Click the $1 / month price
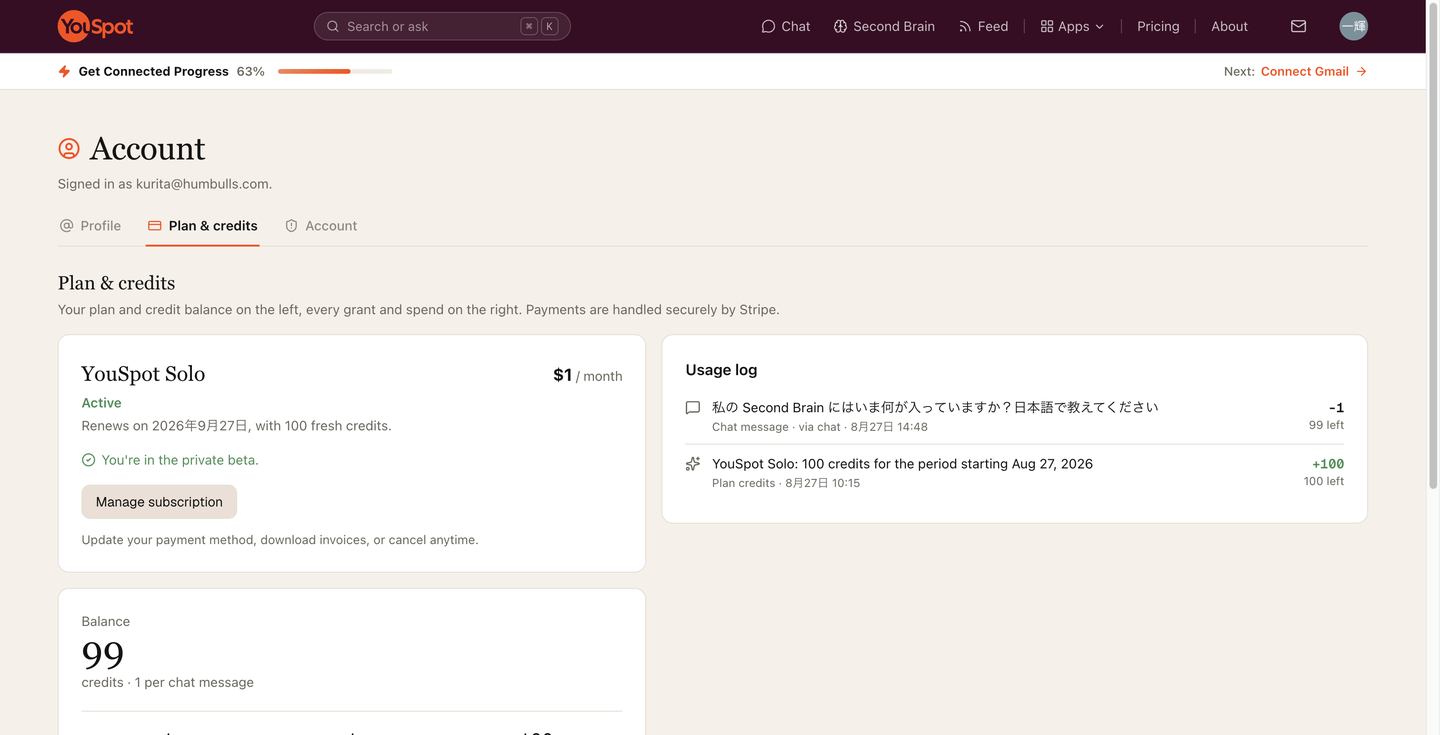Screen dimensions: 1440x735 pyautogui.click(x=587, y=375)
